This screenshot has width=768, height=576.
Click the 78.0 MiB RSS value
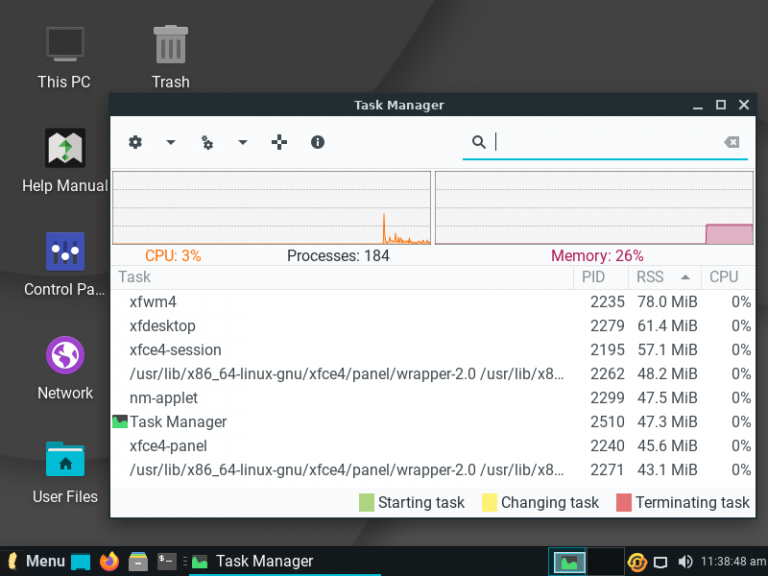[667, 302]
